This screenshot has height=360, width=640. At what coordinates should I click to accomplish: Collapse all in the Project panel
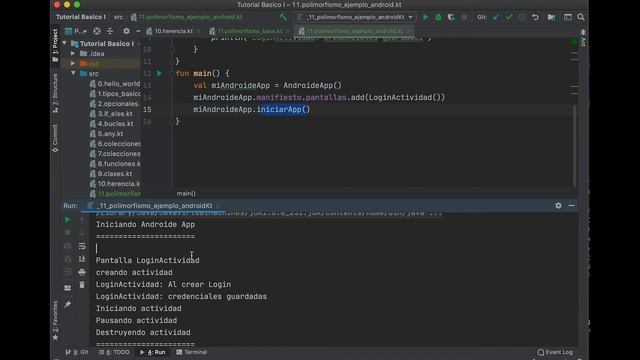[110, 31]
